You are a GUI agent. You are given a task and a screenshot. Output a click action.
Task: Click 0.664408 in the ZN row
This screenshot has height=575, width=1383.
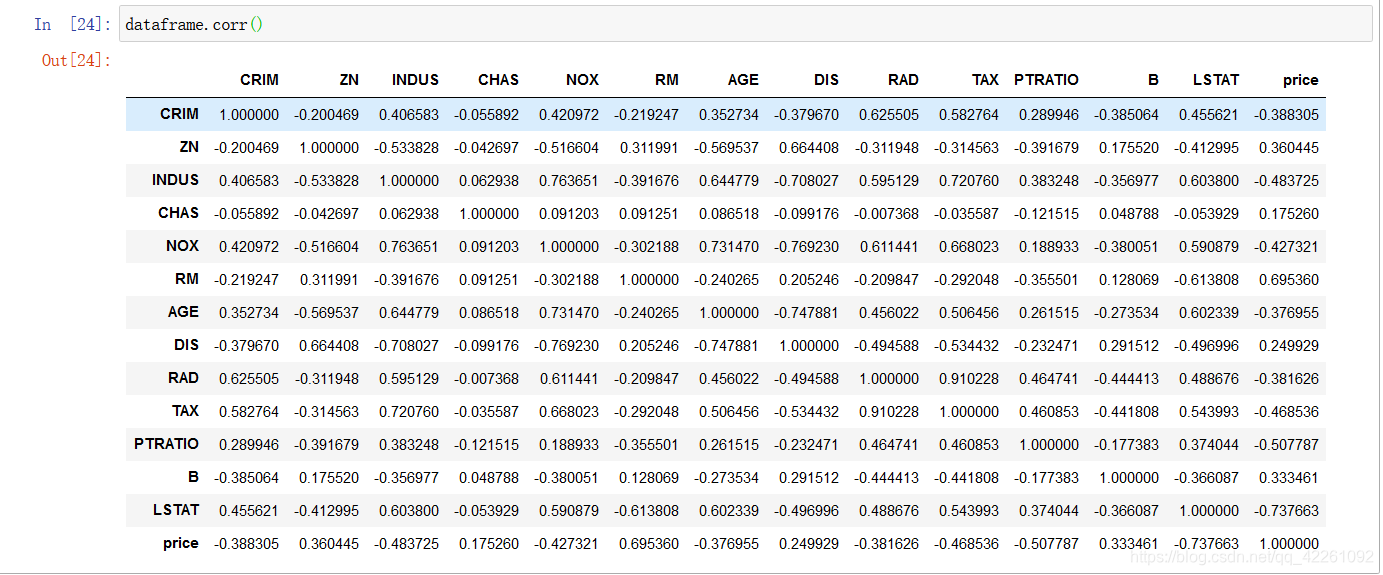[809, 148]
